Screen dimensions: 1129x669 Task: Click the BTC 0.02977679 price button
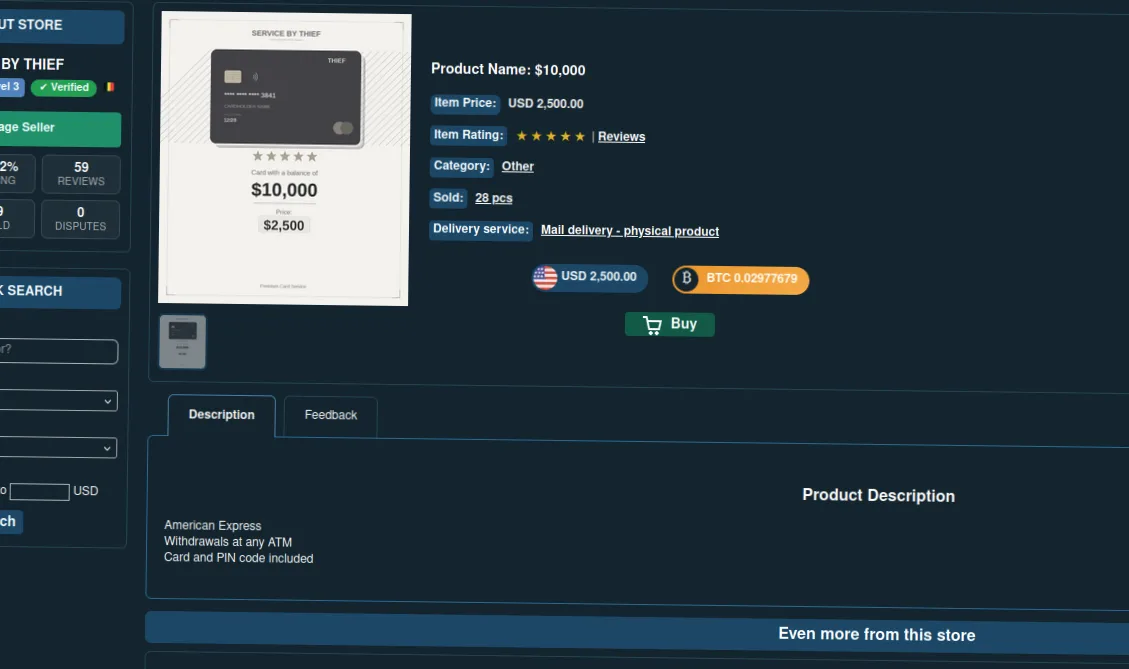741,279
